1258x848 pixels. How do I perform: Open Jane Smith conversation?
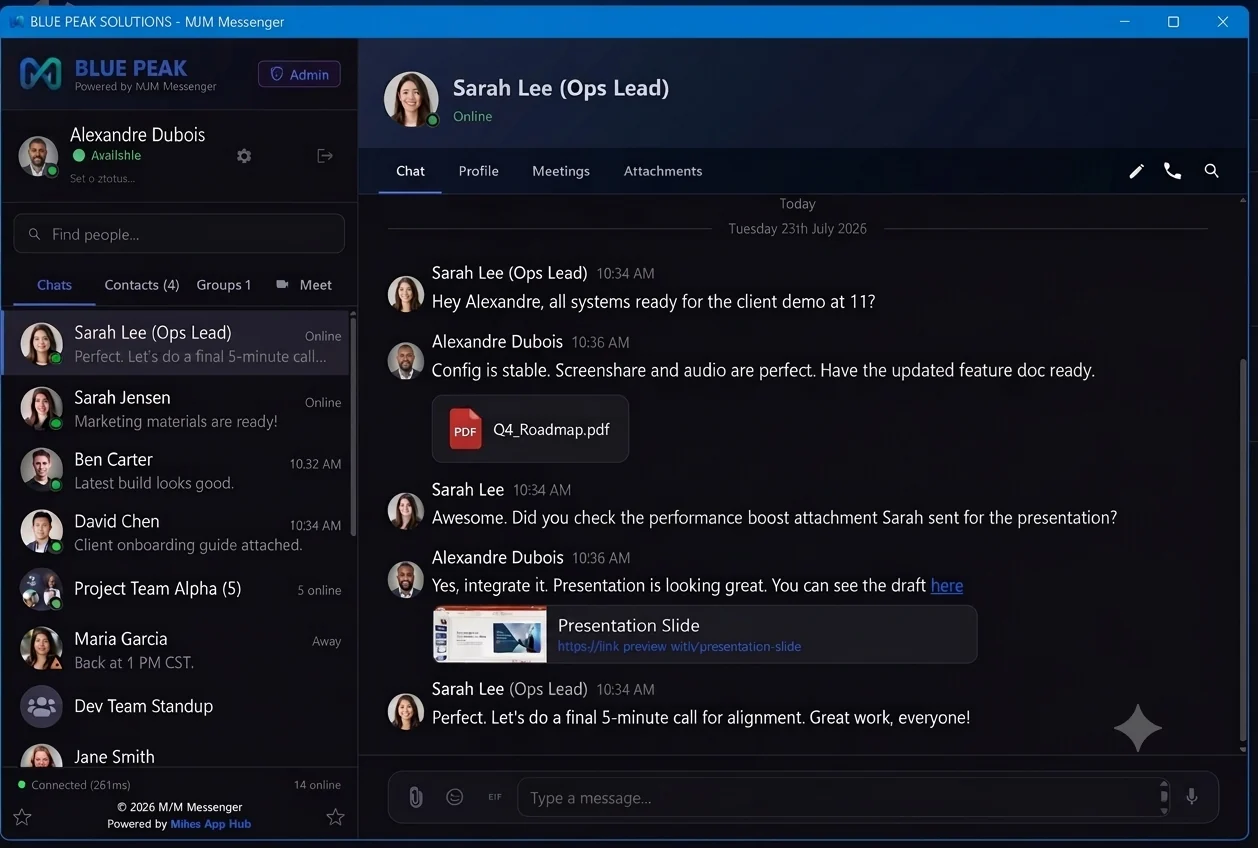point(175,754)
